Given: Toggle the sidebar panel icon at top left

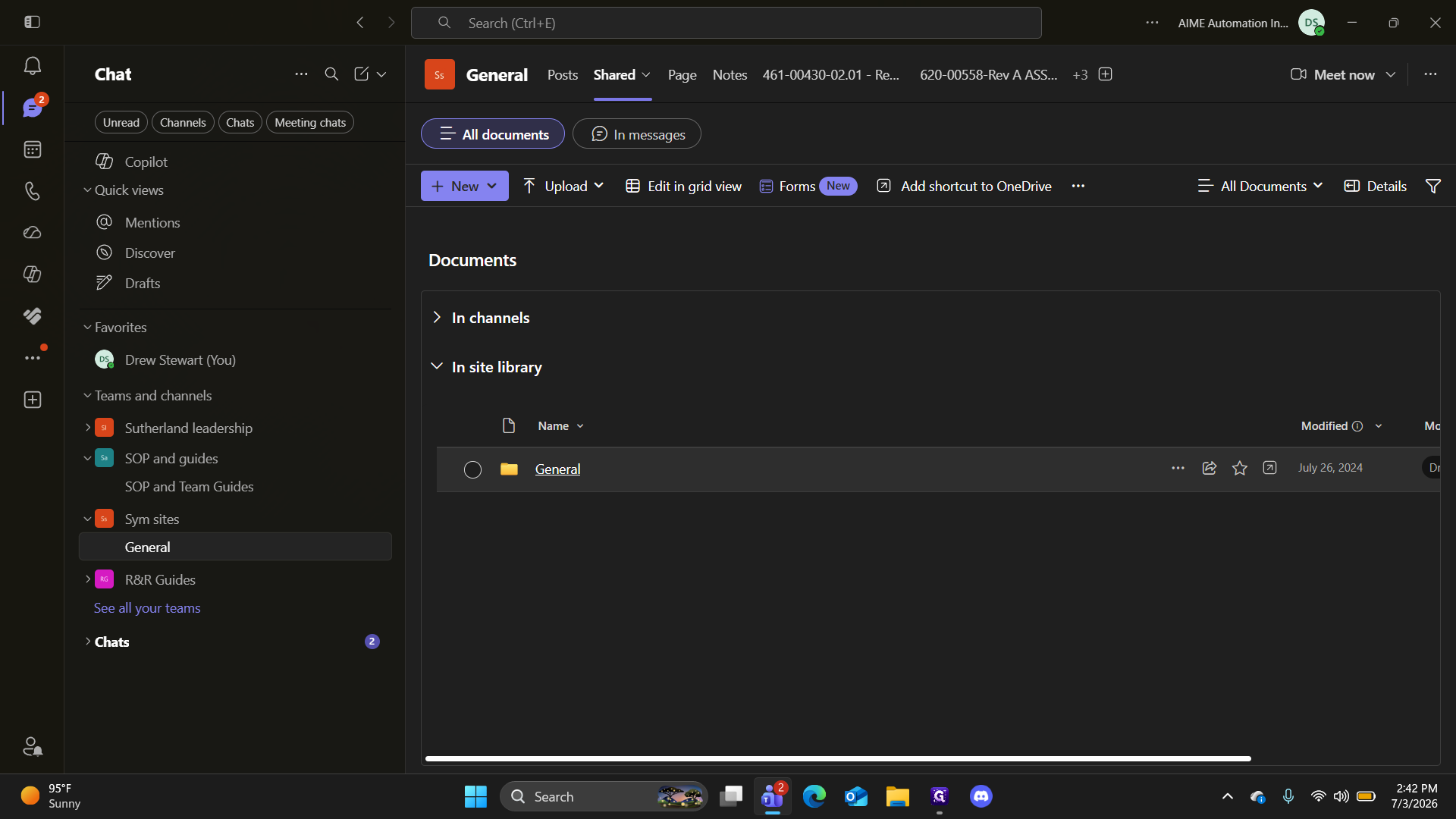Looking at the screenshot, I should [32, 22].
